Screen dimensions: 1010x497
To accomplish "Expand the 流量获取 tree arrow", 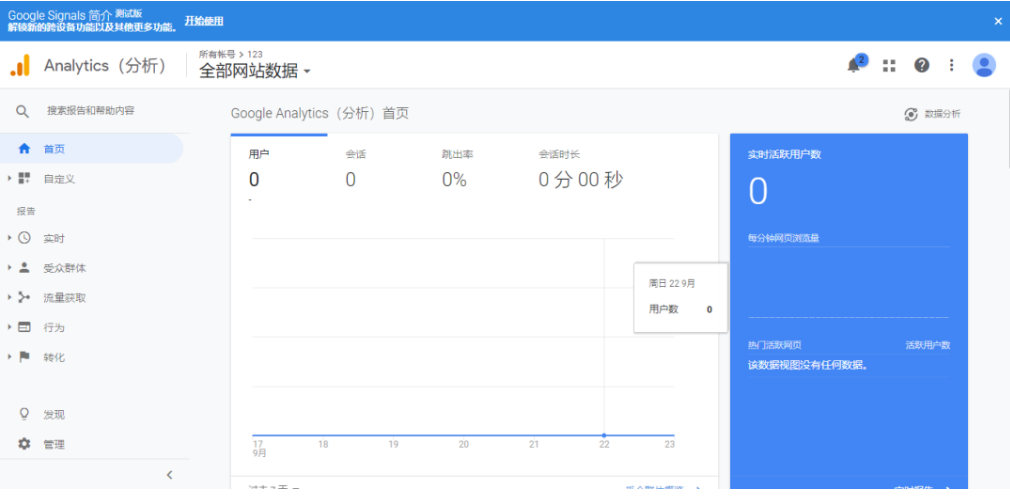I will pos(10,297).
